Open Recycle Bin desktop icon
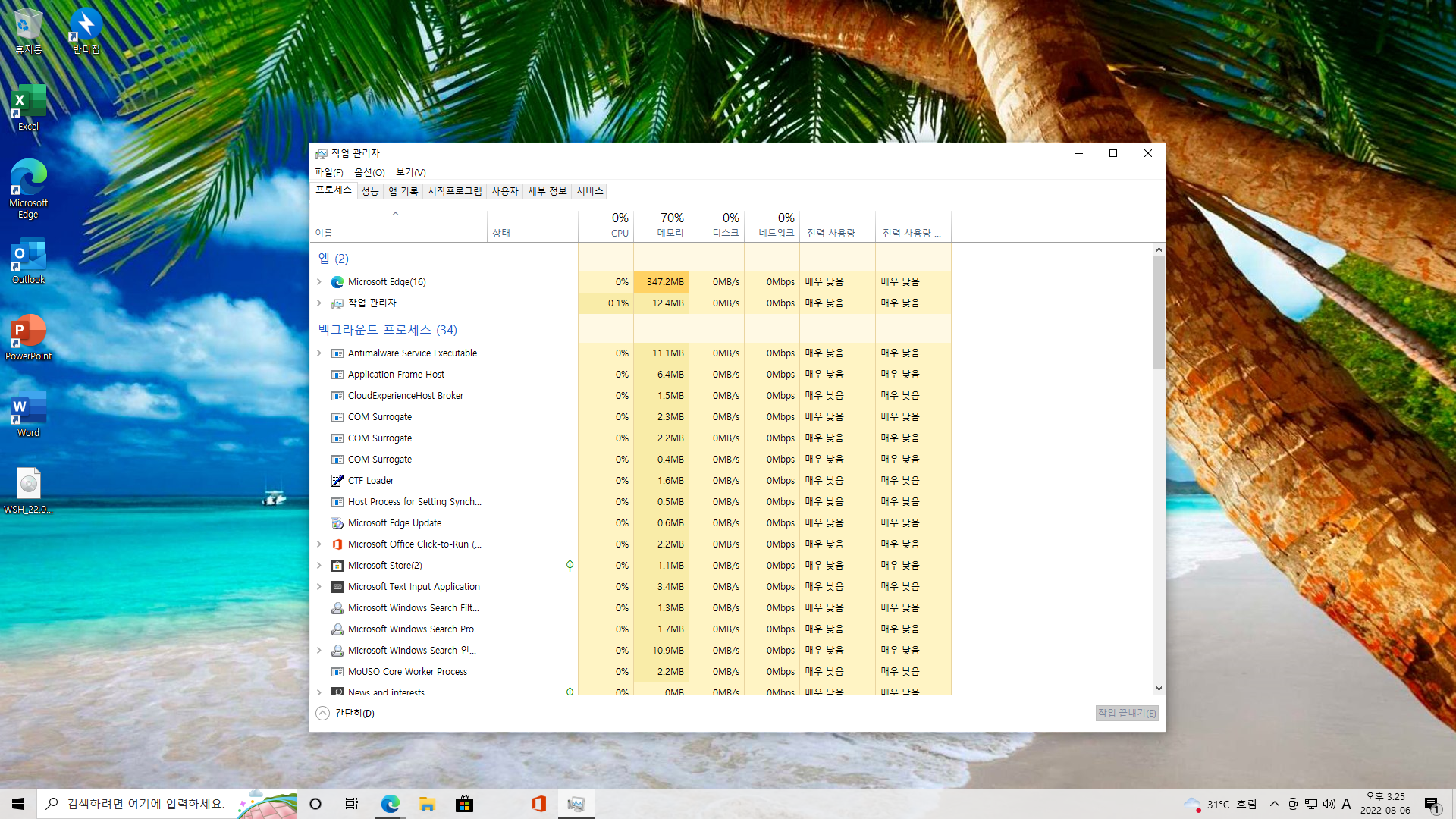 28,32
